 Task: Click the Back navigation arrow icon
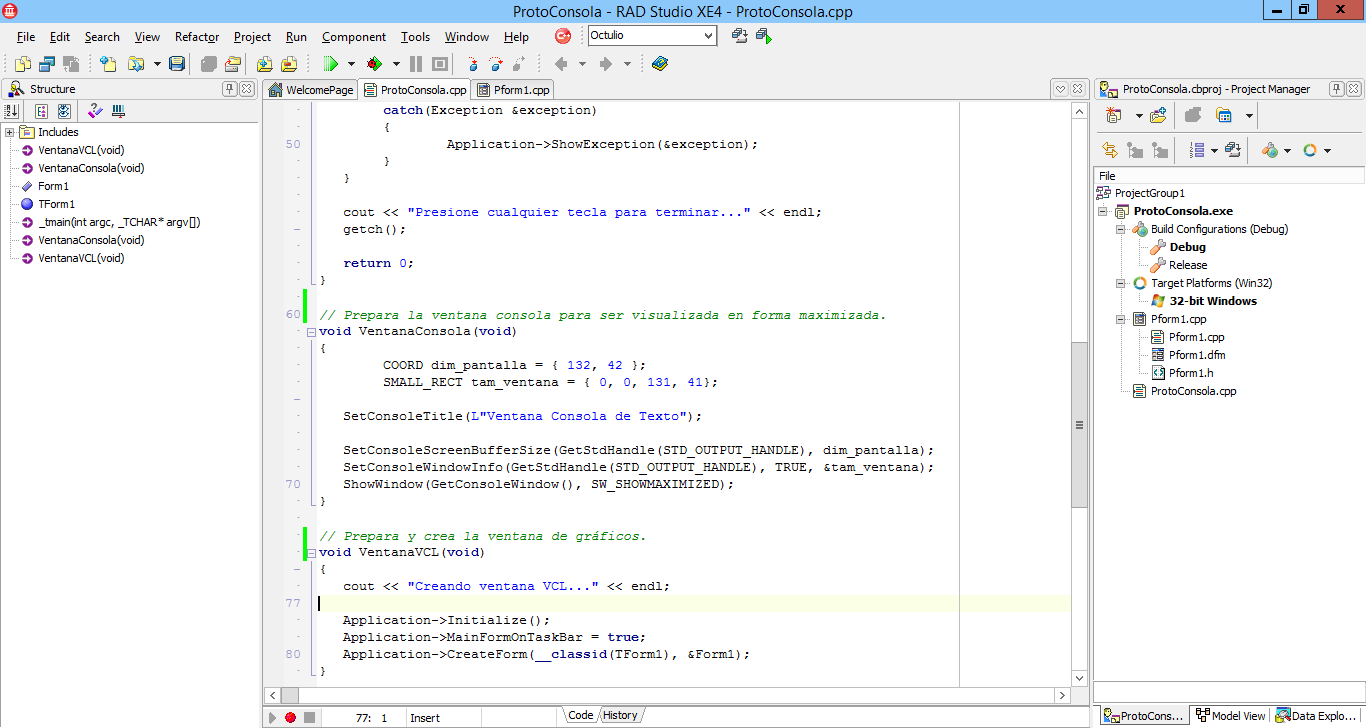(561, 64)
